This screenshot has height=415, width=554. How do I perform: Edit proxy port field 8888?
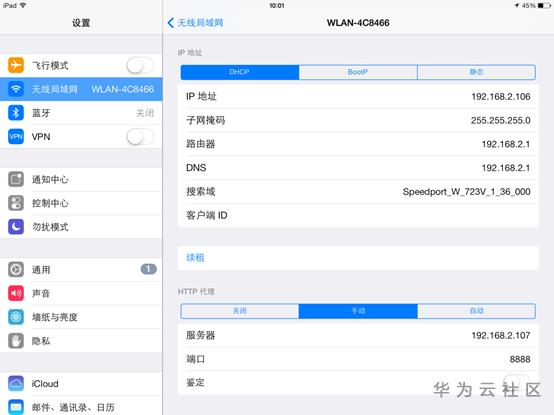[x=358, y=359]
